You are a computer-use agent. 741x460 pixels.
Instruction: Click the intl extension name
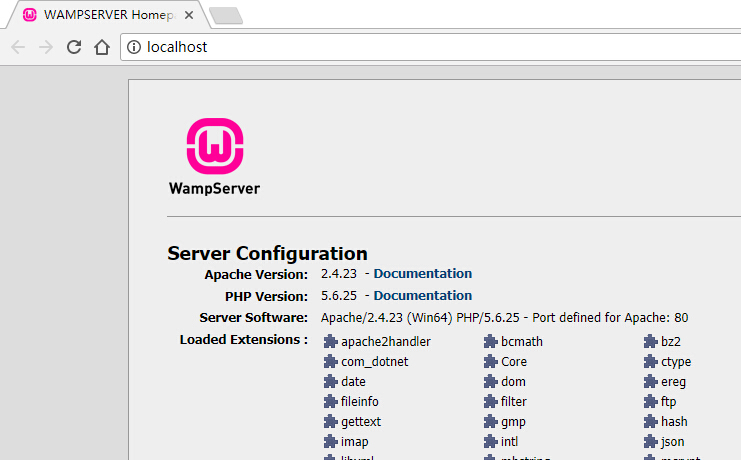click(x=509, y=442)
